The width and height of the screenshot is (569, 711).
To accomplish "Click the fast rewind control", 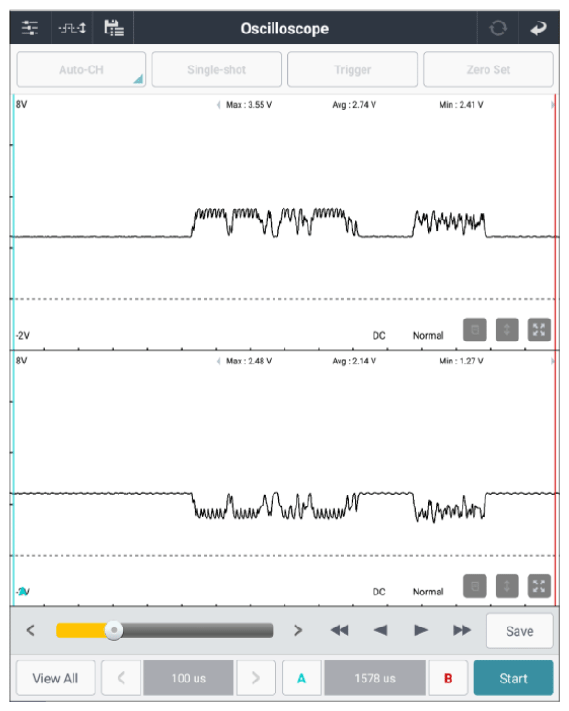I will (x=339, y=630).
